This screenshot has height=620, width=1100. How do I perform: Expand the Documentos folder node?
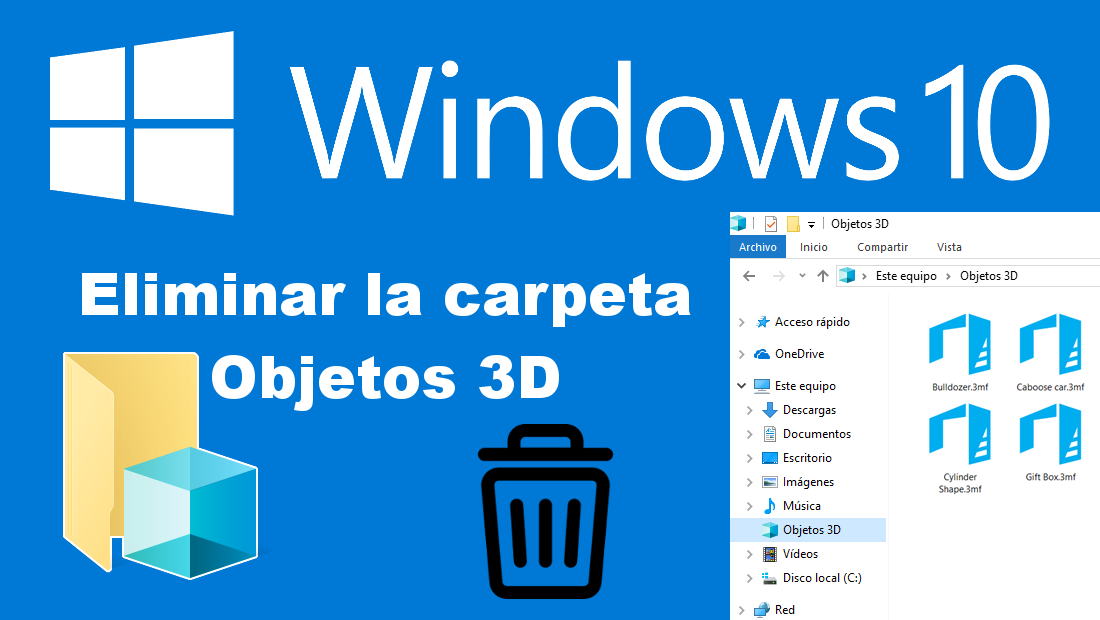coord(750,434)
